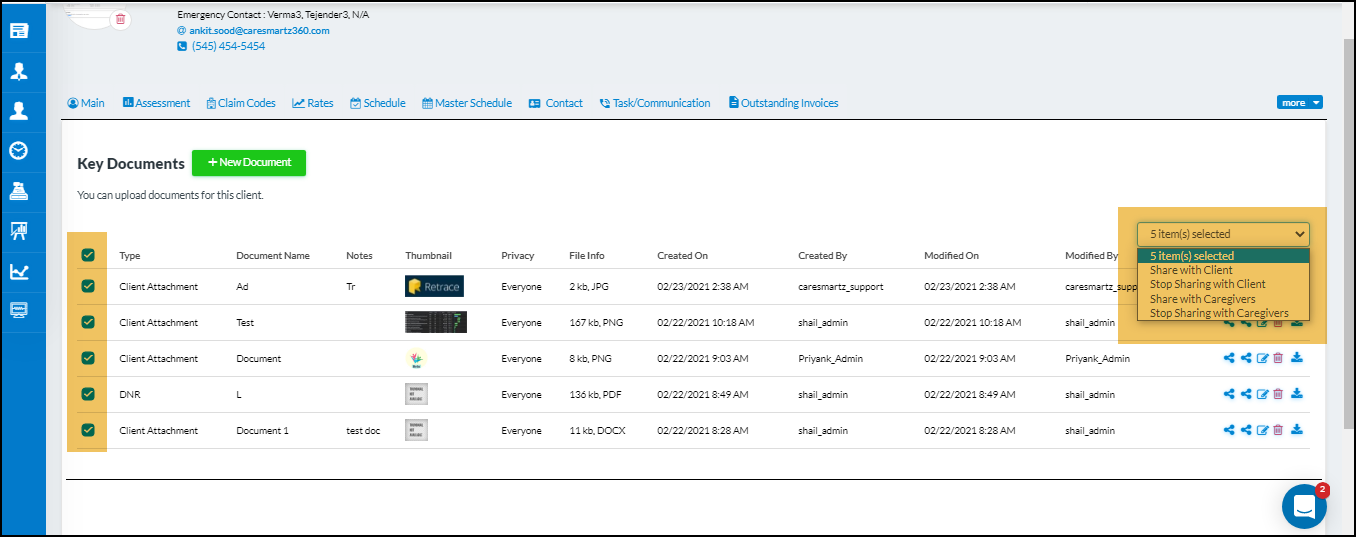Delete the profile photo with trash icon
The width and height of the screenshot is (1356, 537).
point(120,19)
